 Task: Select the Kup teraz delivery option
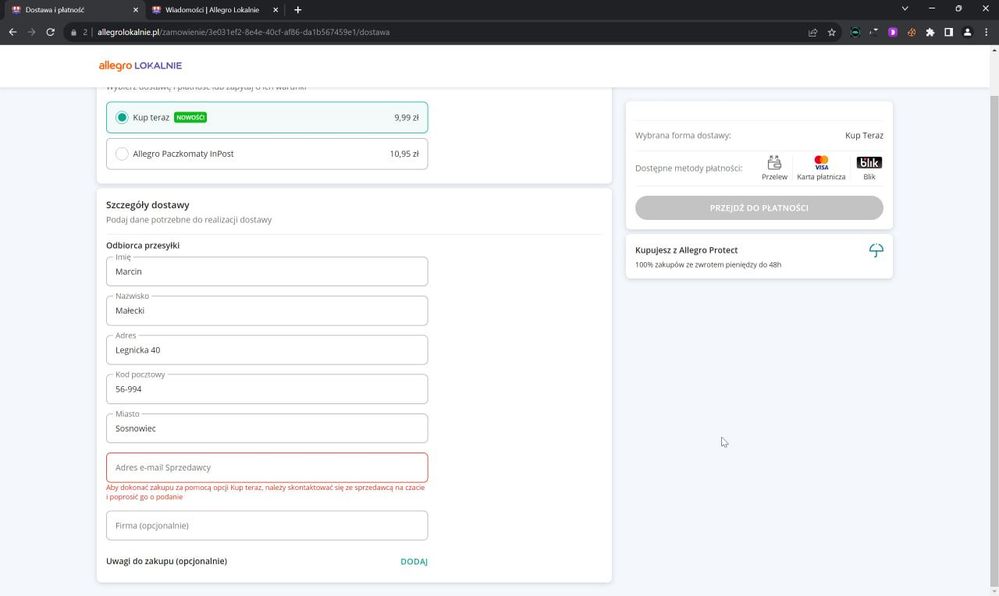click(x=122, y=117)
